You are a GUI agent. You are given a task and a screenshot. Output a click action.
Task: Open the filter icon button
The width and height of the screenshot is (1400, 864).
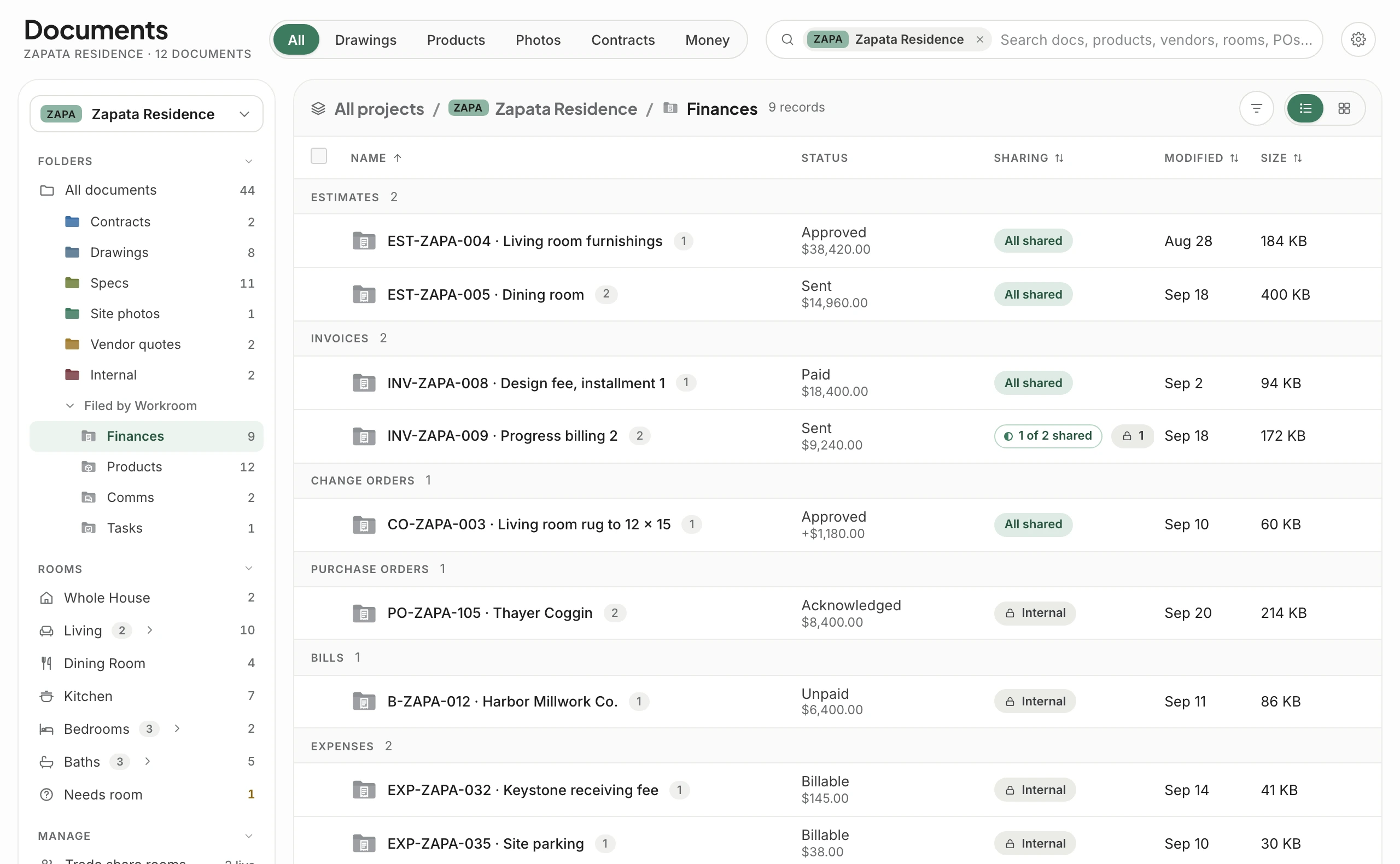point(1256,108)
